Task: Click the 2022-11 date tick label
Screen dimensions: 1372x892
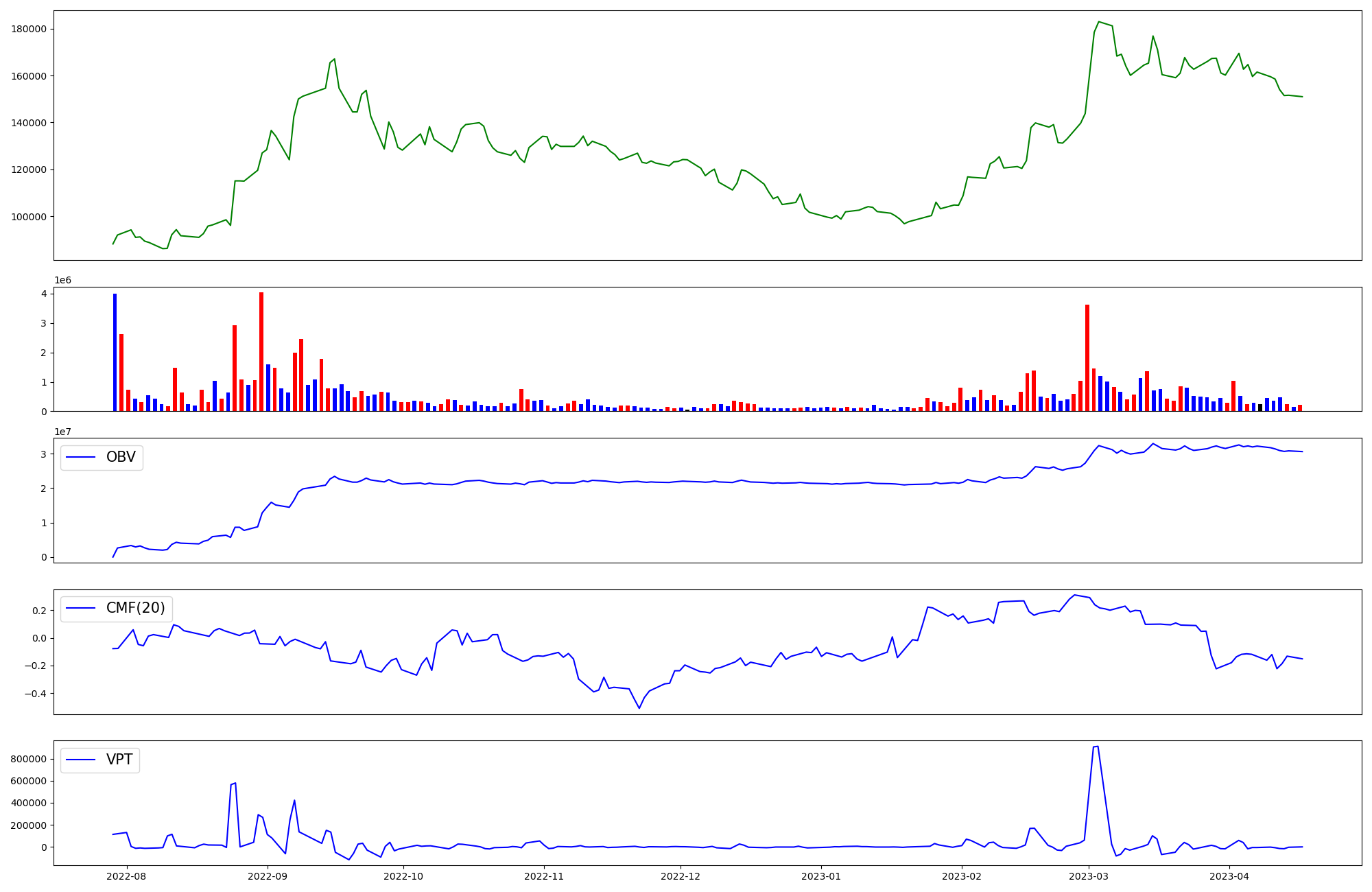Action: click(x=543, y=876)
